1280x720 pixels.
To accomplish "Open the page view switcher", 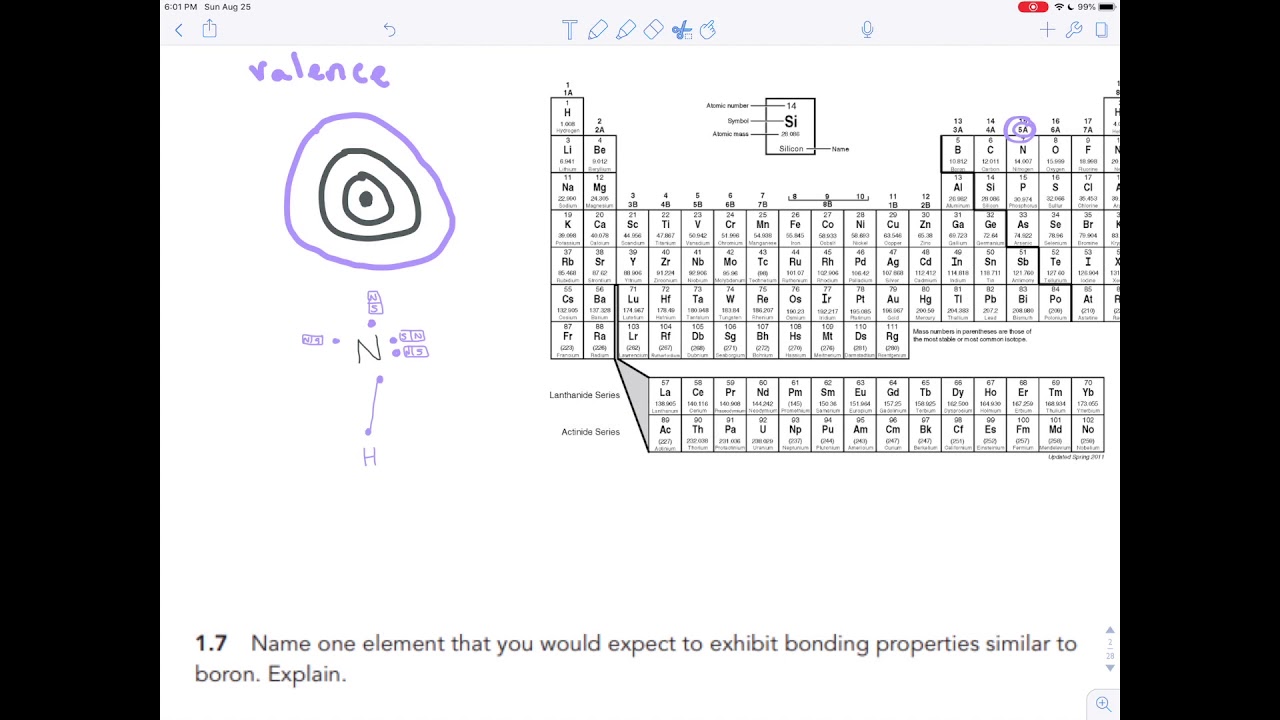I will tap(1101, 30).
